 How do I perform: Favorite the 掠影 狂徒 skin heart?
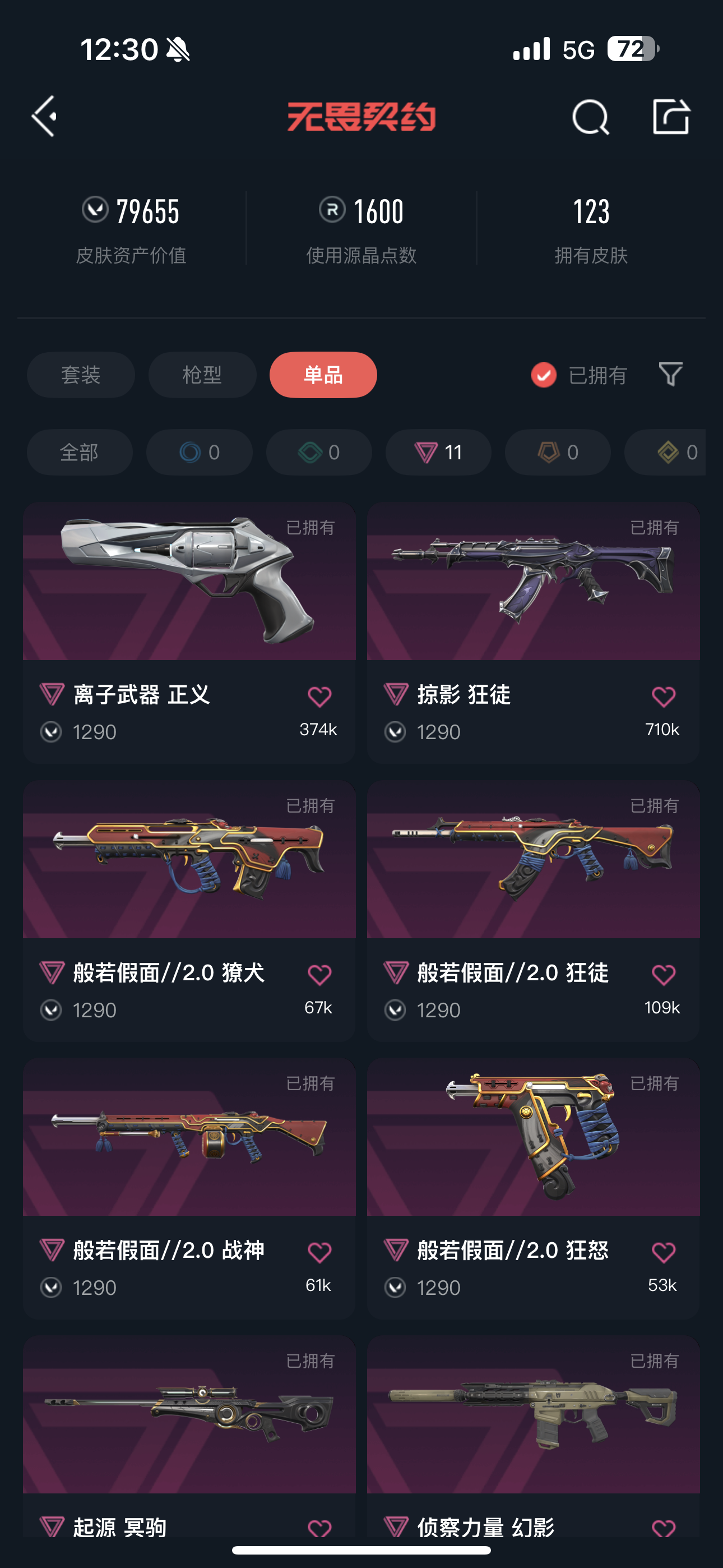pyautogui.click(x=664, y=697)
